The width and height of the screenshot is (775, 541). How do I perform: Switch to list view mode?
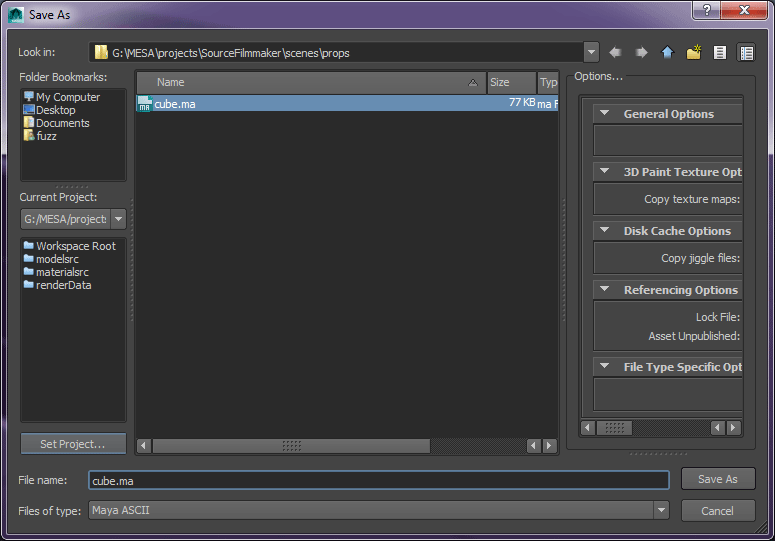tap(720, 52)
